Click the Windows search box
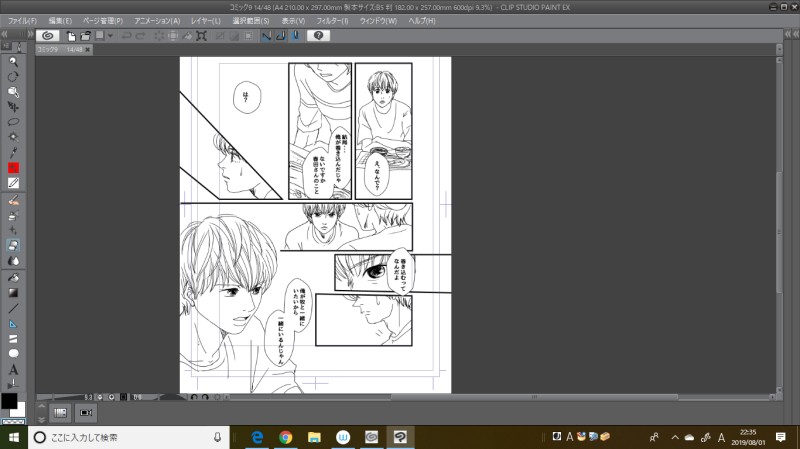The image size is (800, 449). [x=129, y=437]
